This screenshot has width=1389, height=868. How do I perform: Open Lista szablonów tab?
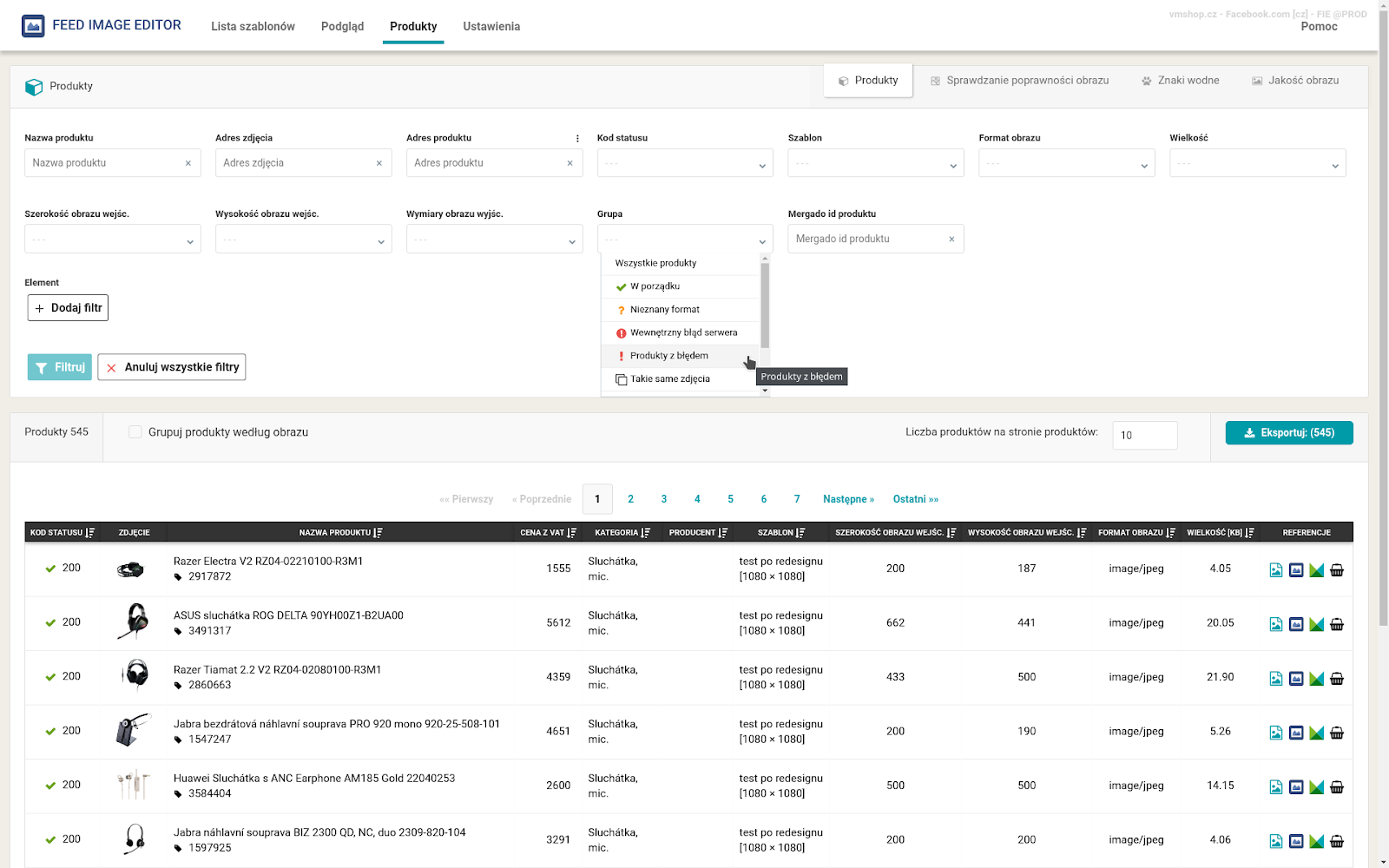[253, 26]
